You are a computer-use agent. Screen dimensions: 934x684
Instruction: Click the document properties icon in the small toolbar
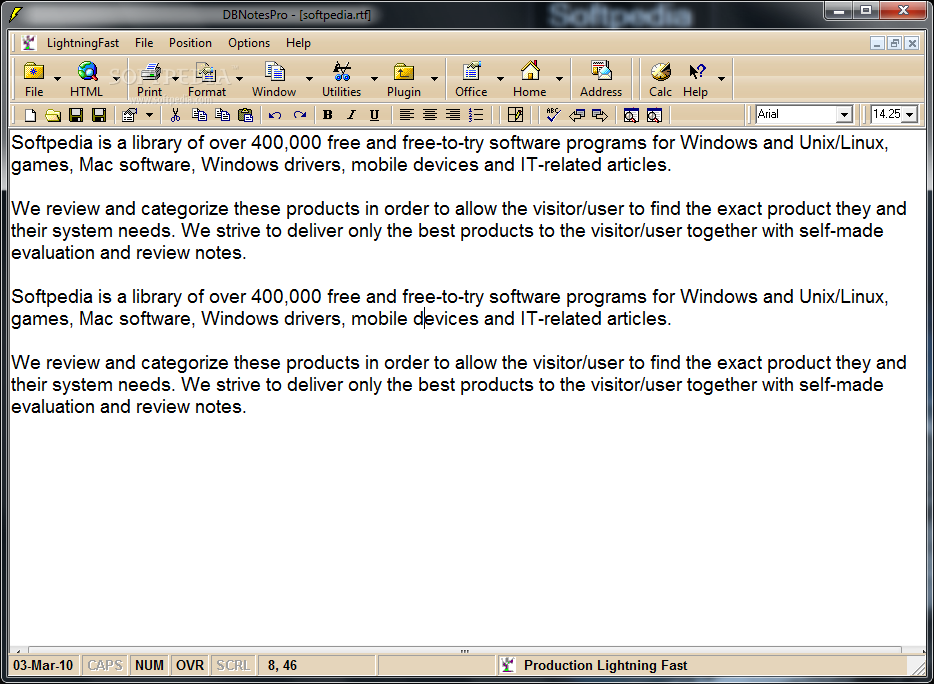[x=129, y=115]
